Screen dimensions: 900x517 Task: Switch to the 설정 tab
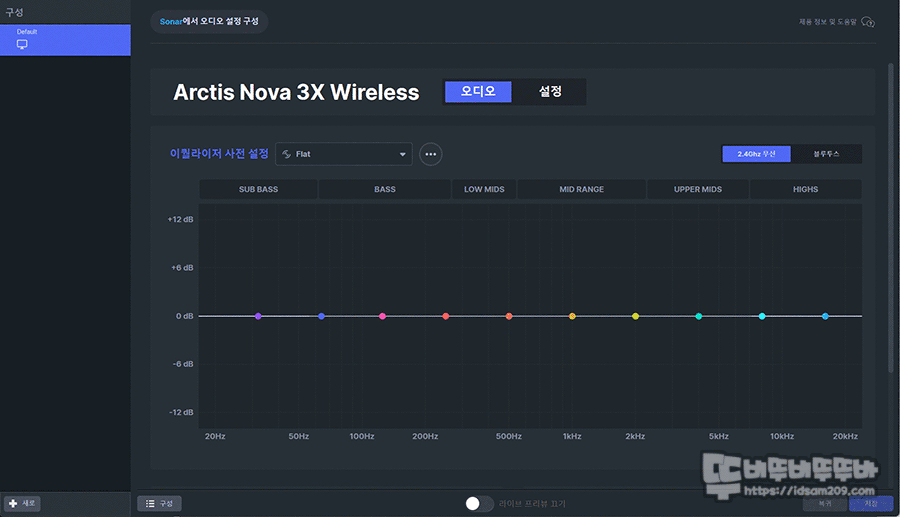pos(550,91)
